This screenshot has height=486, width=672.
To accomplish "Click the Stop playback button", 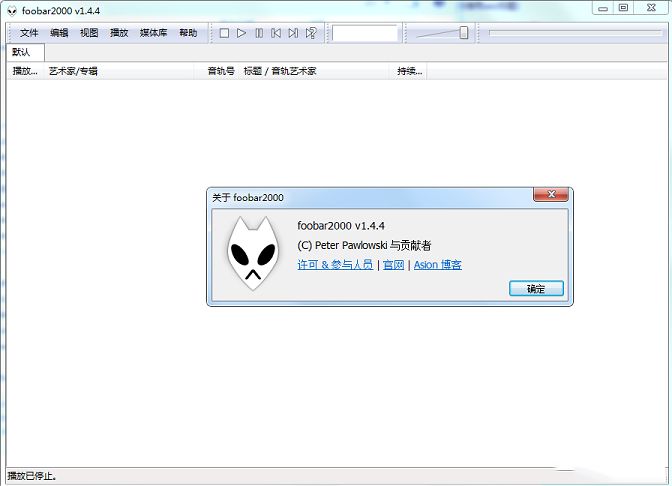I will [224, 33].
